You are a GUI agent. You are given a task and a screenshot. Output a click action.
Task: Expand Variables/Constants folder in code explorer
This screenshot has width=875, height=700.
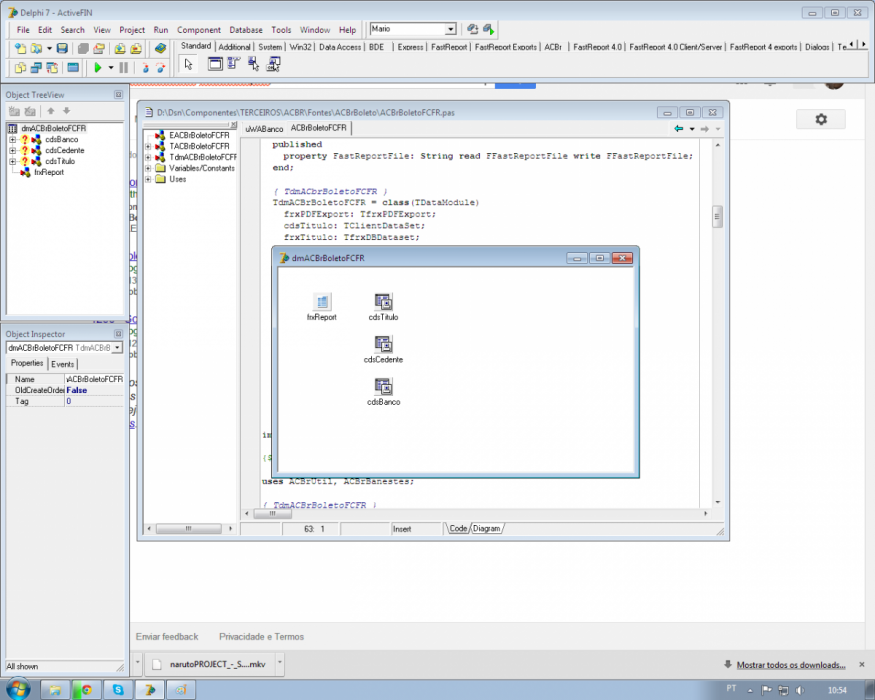pyautogui.click(x=148, y=168)
